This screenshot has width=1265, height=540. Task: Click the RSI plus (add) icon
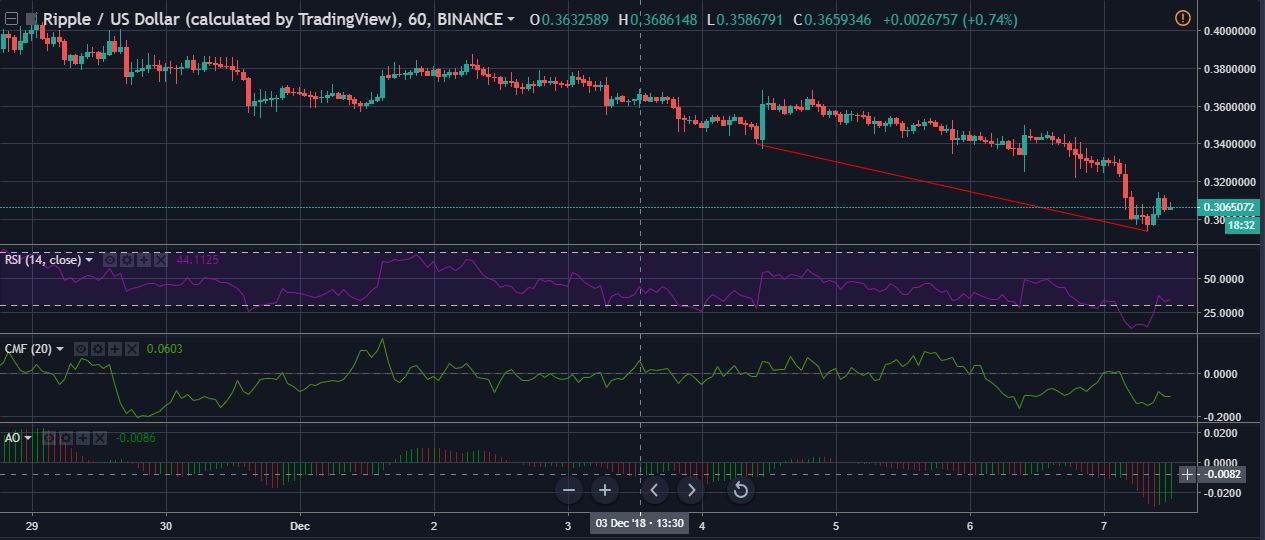pyautogui.click(x=144, y=260)
